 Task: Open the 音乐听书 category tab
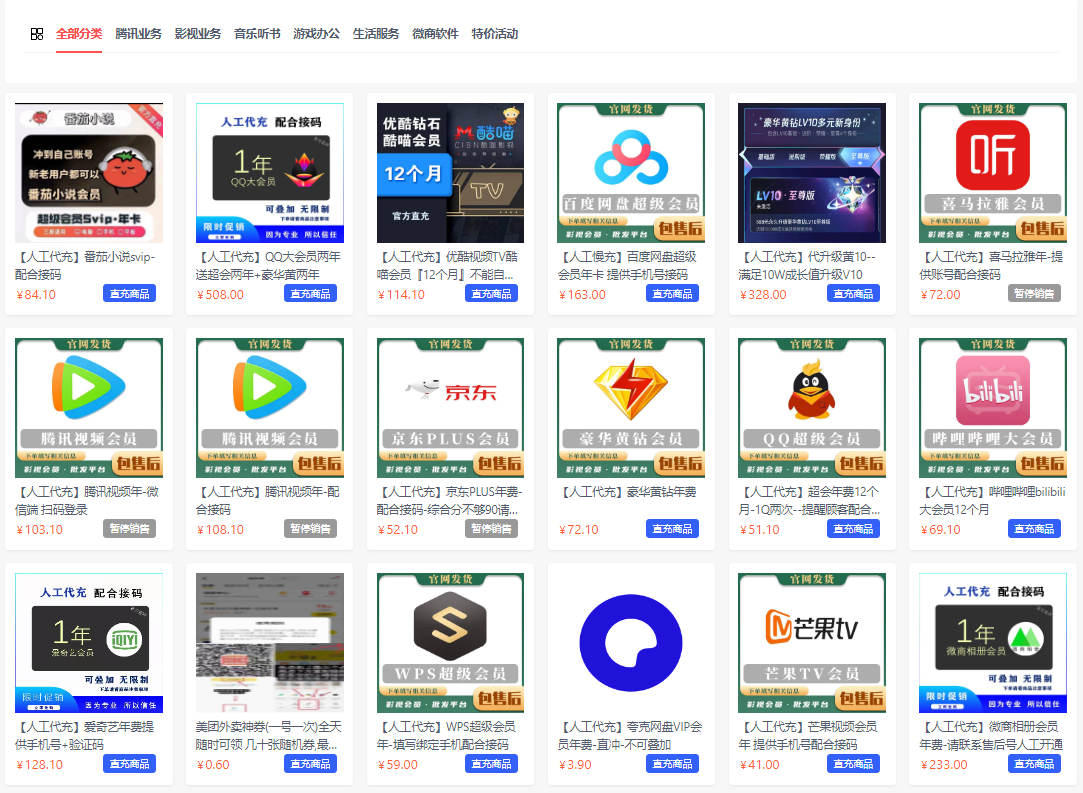click(x=257, y=34)
